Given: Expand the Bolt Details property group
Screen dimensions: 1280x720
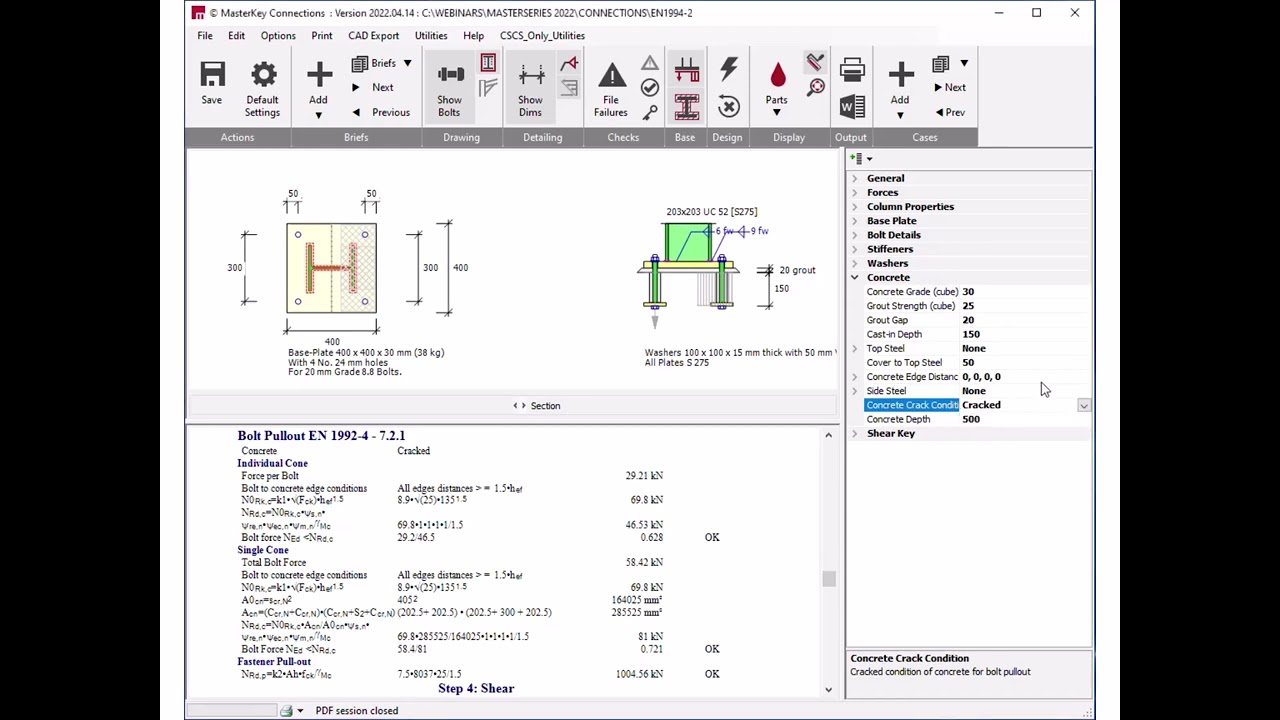Looking at the screenshot, I should [855, 235].
